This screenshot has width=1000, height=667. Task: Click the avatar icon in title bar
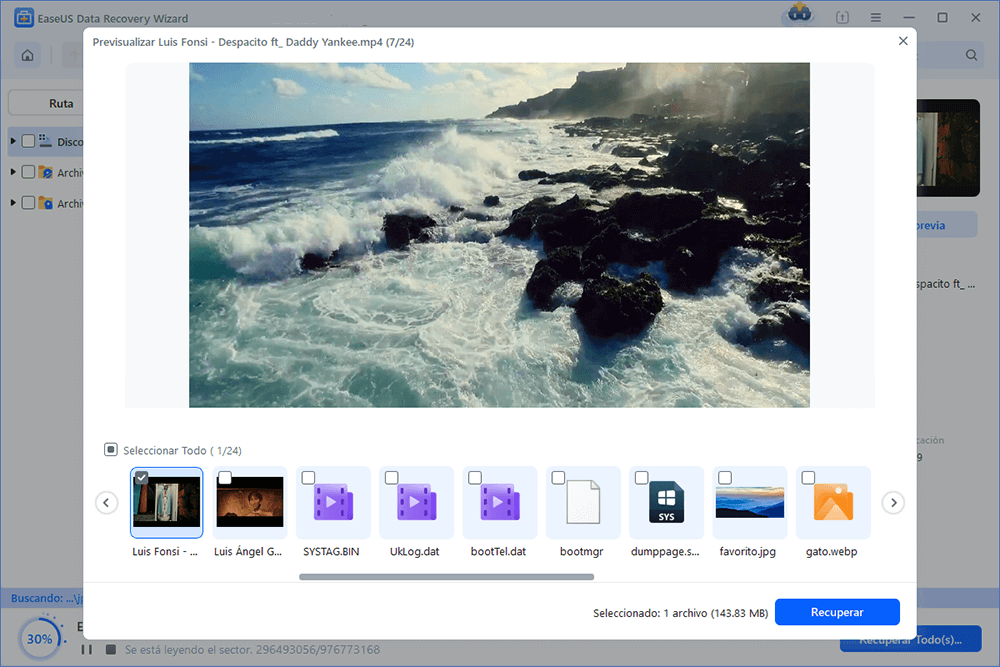pos(799,13)
